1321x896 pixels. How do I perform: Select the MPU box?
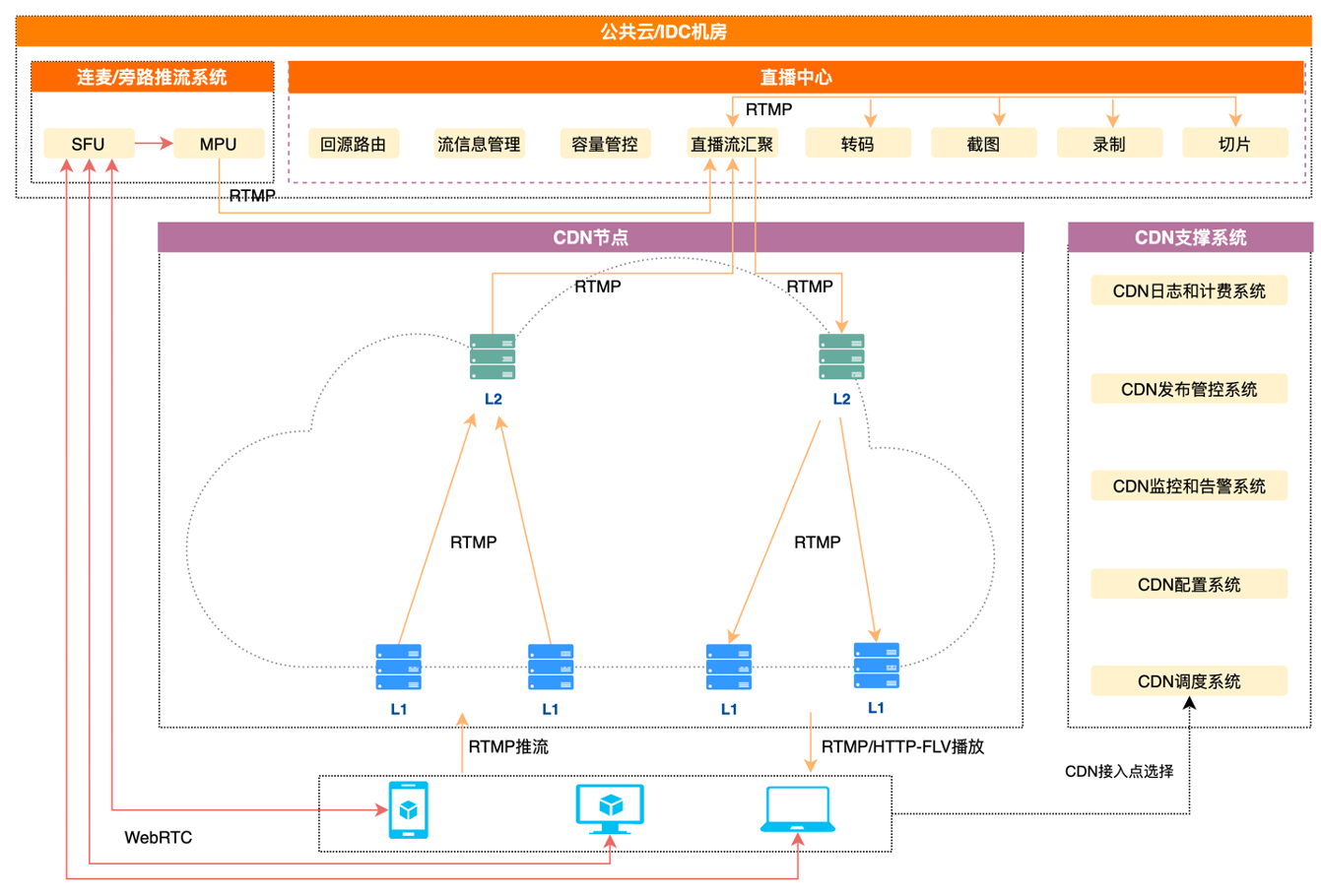tap(219, 144)
